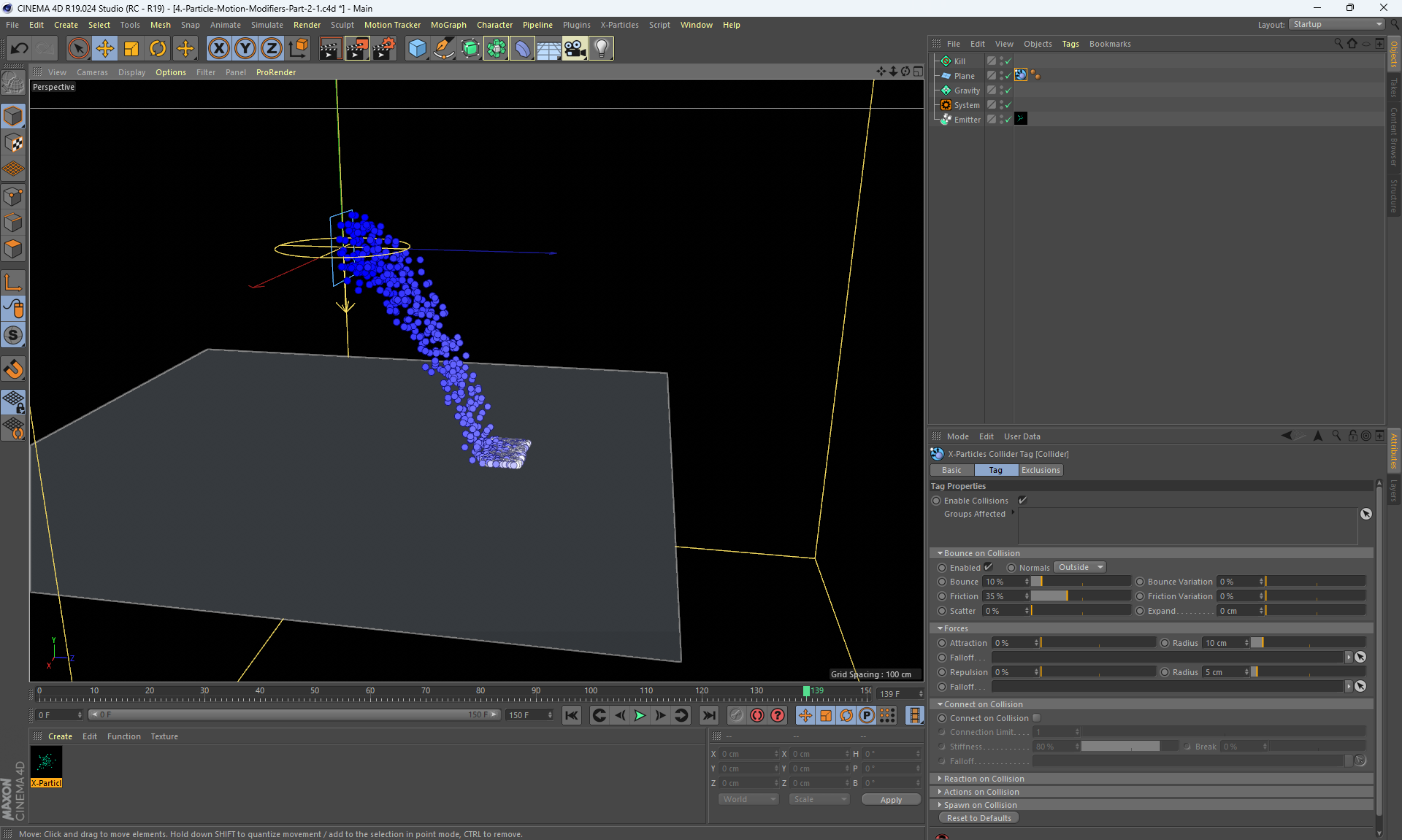Click the Undo arrow icon
1402x840 pixels.
point(20,49)
